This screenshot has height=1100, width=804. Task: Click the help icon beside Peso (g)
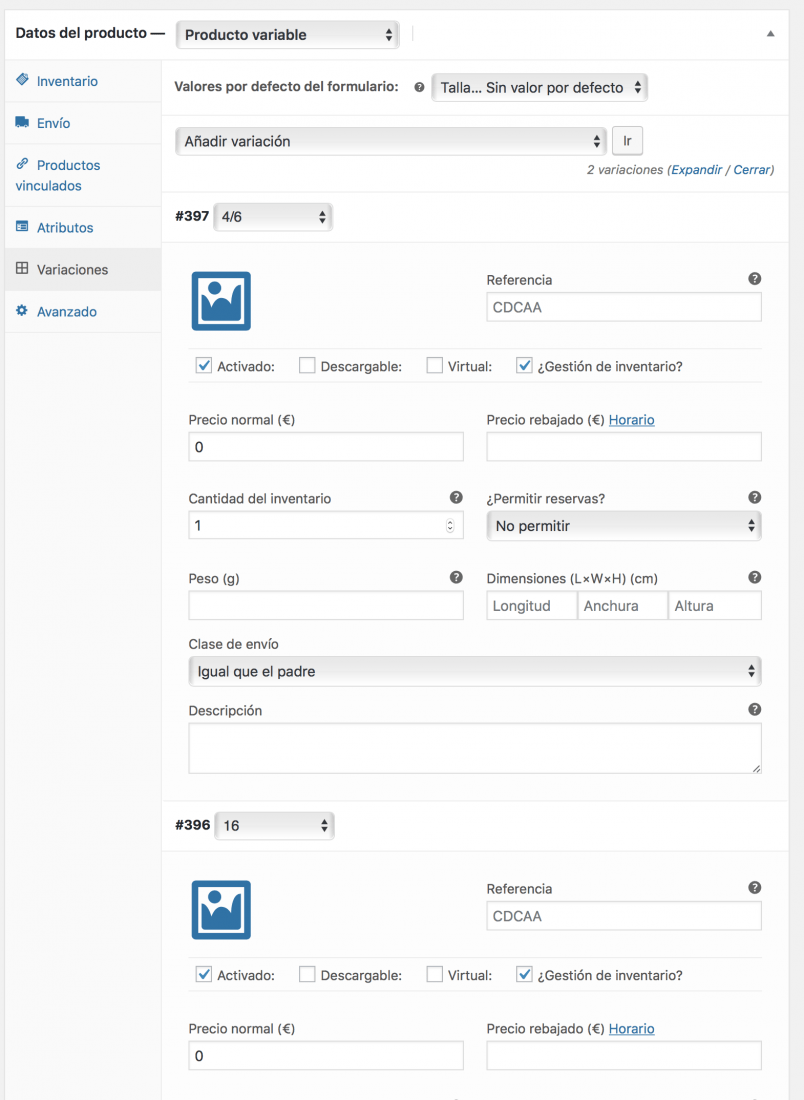click(x=456, y=577)
